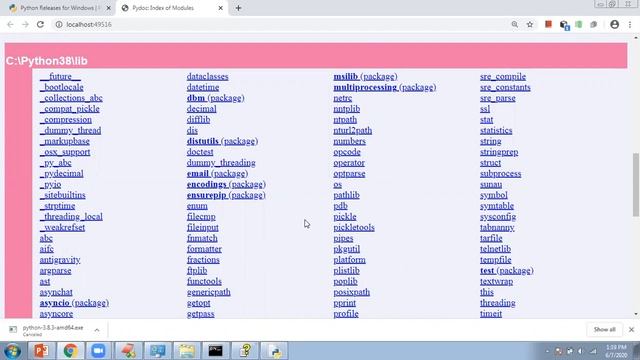Open PowerPoint from the taskbar

[41, 351]
